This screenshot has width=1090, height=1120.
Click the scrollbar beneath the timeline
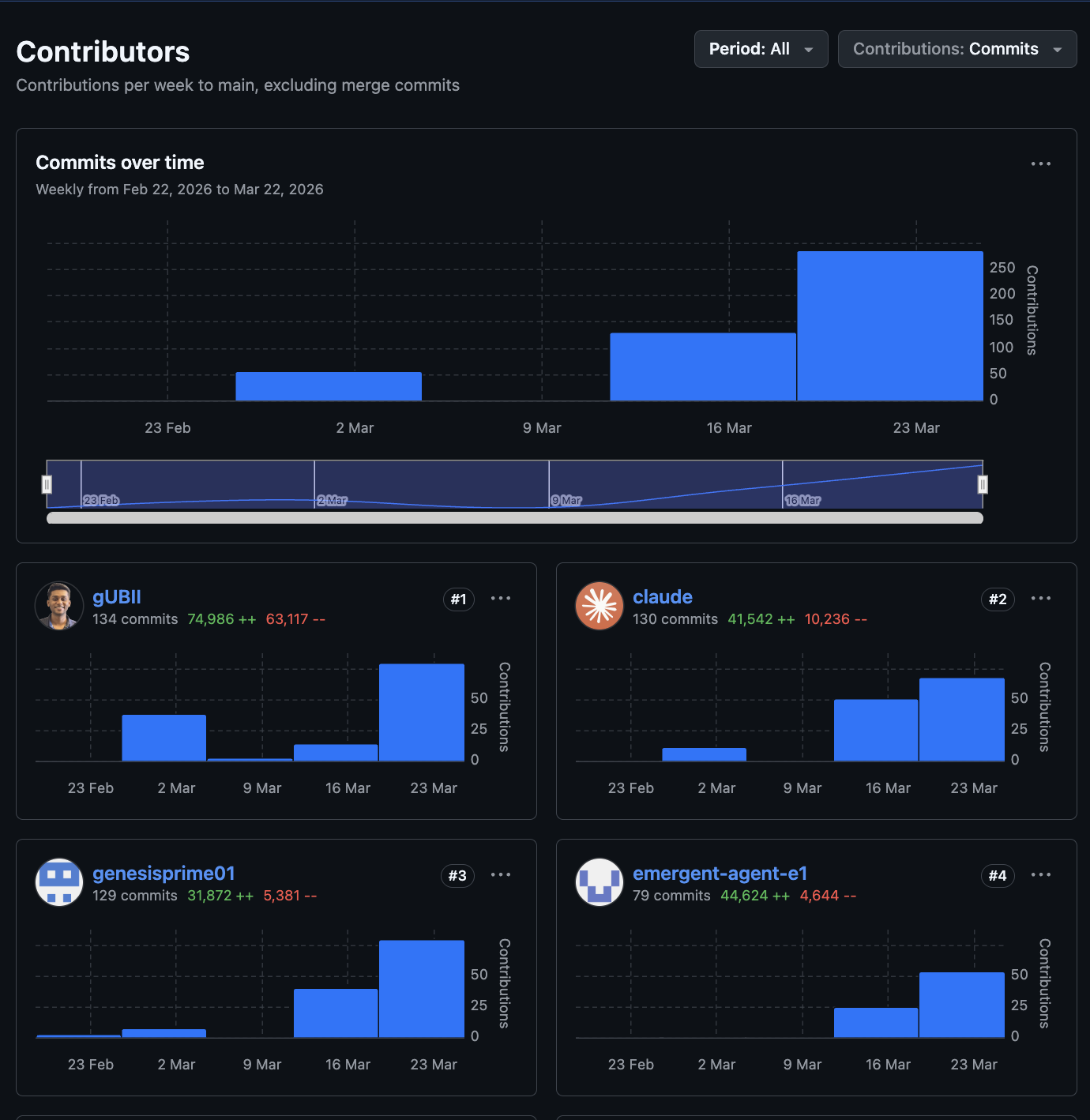click(x=515, y=517)
